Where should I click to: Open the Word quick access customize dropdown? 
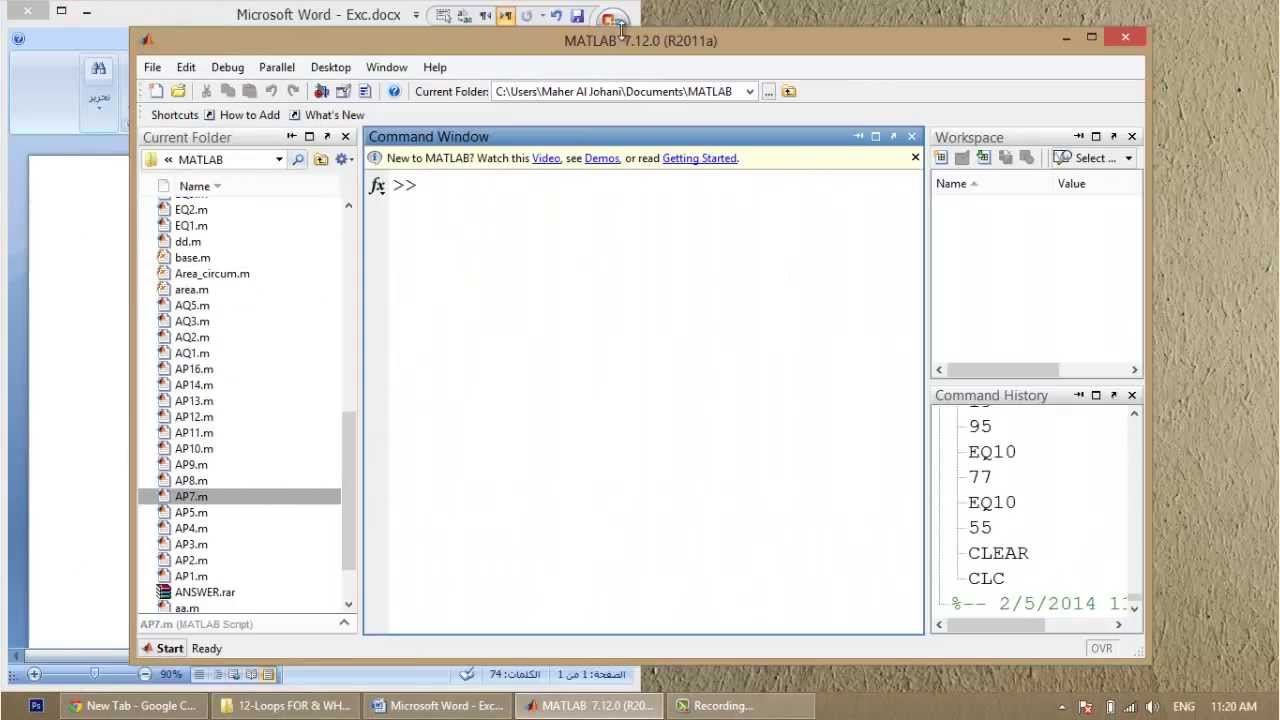pyautogui.click(x=416, y=15)
